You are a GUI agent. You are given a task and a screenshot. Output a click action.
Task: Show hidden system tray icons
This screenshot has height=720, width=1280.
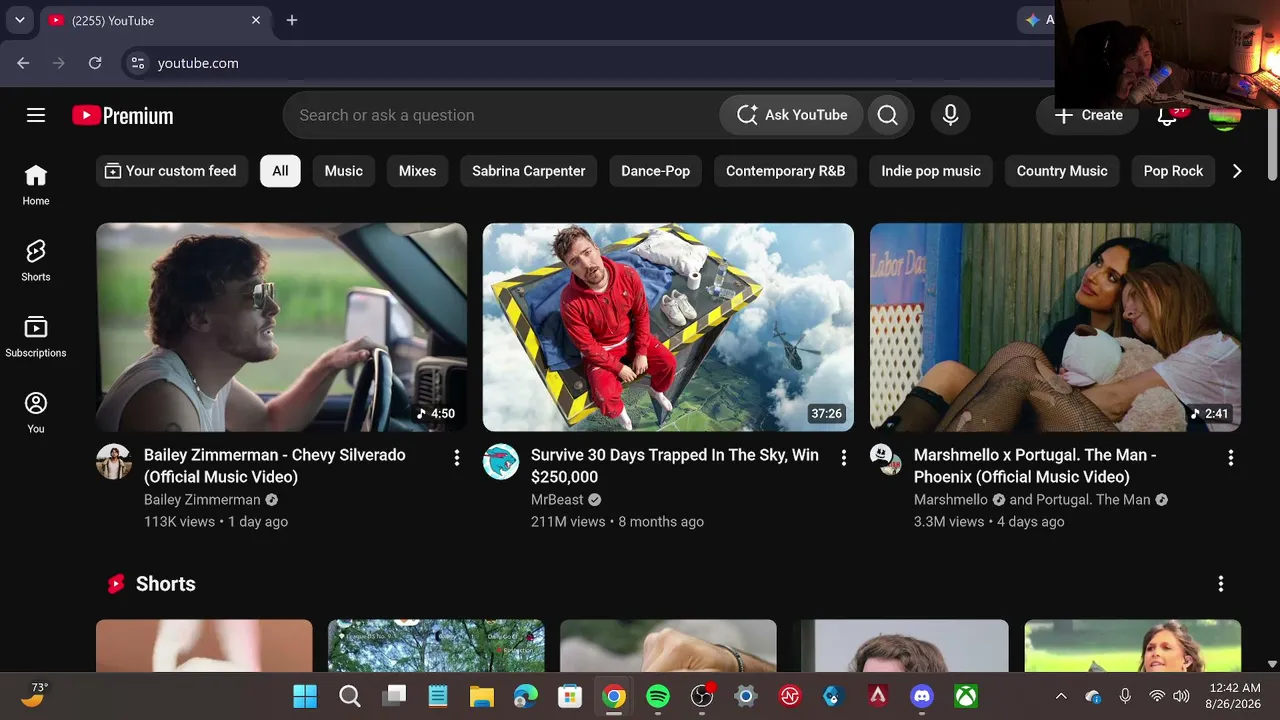(1061, 696)
